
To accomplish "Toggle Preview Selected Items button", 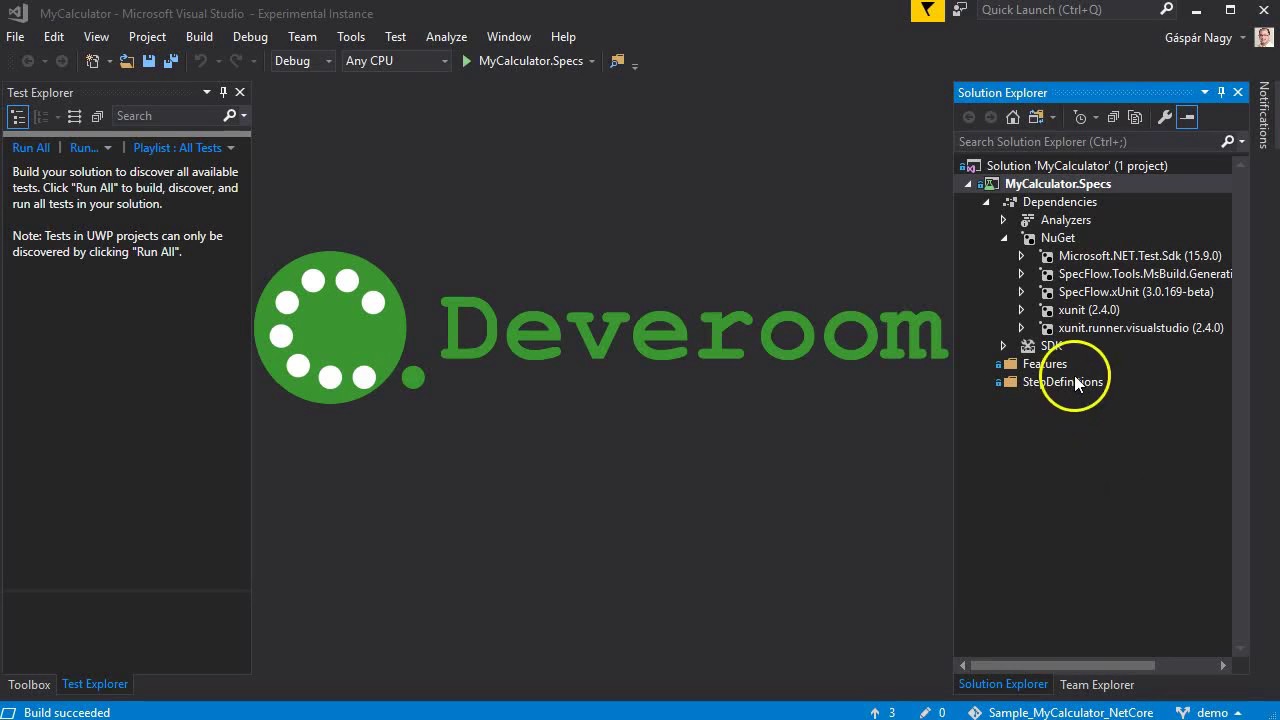I will point(1187,117).
